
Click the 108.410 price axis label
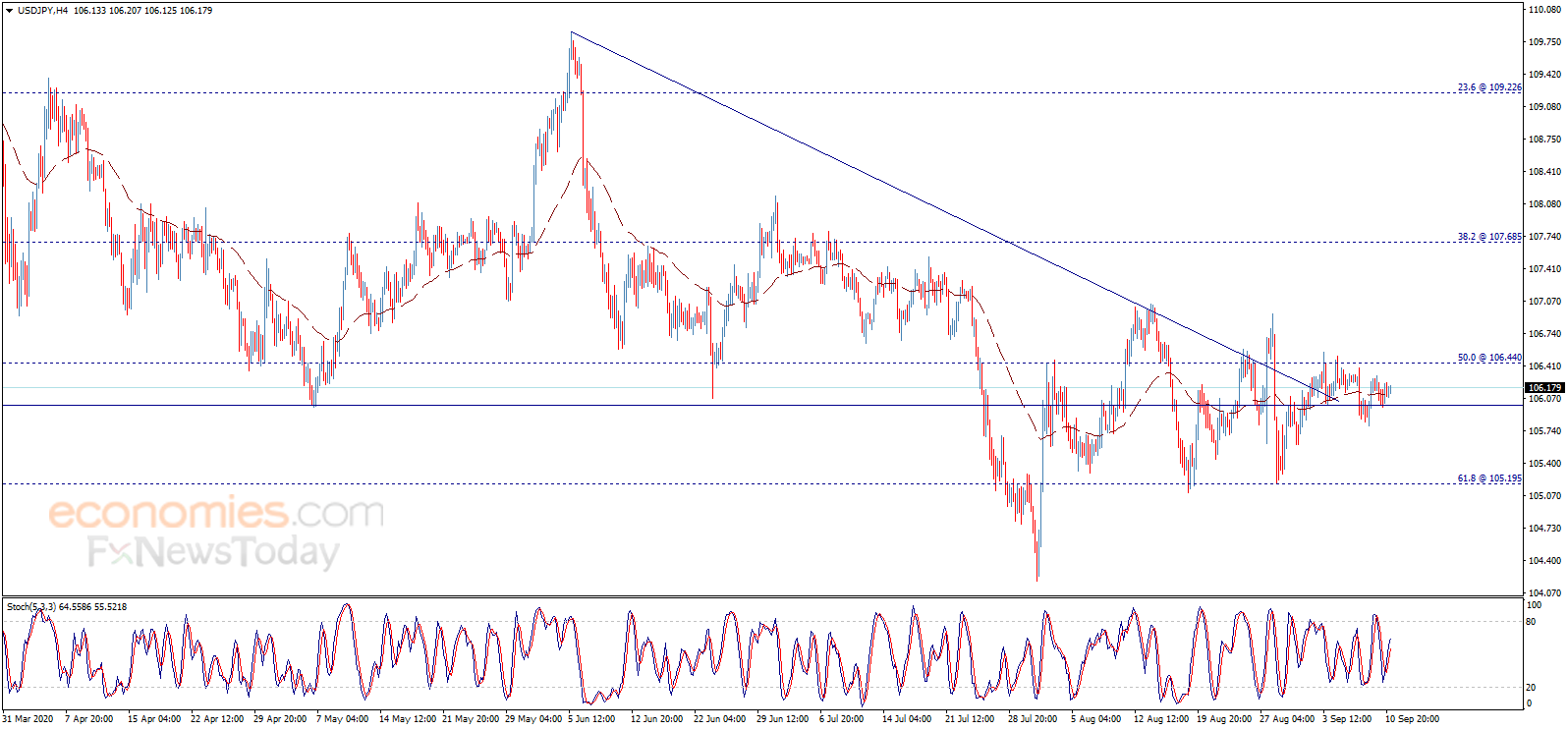(1545, 172)
